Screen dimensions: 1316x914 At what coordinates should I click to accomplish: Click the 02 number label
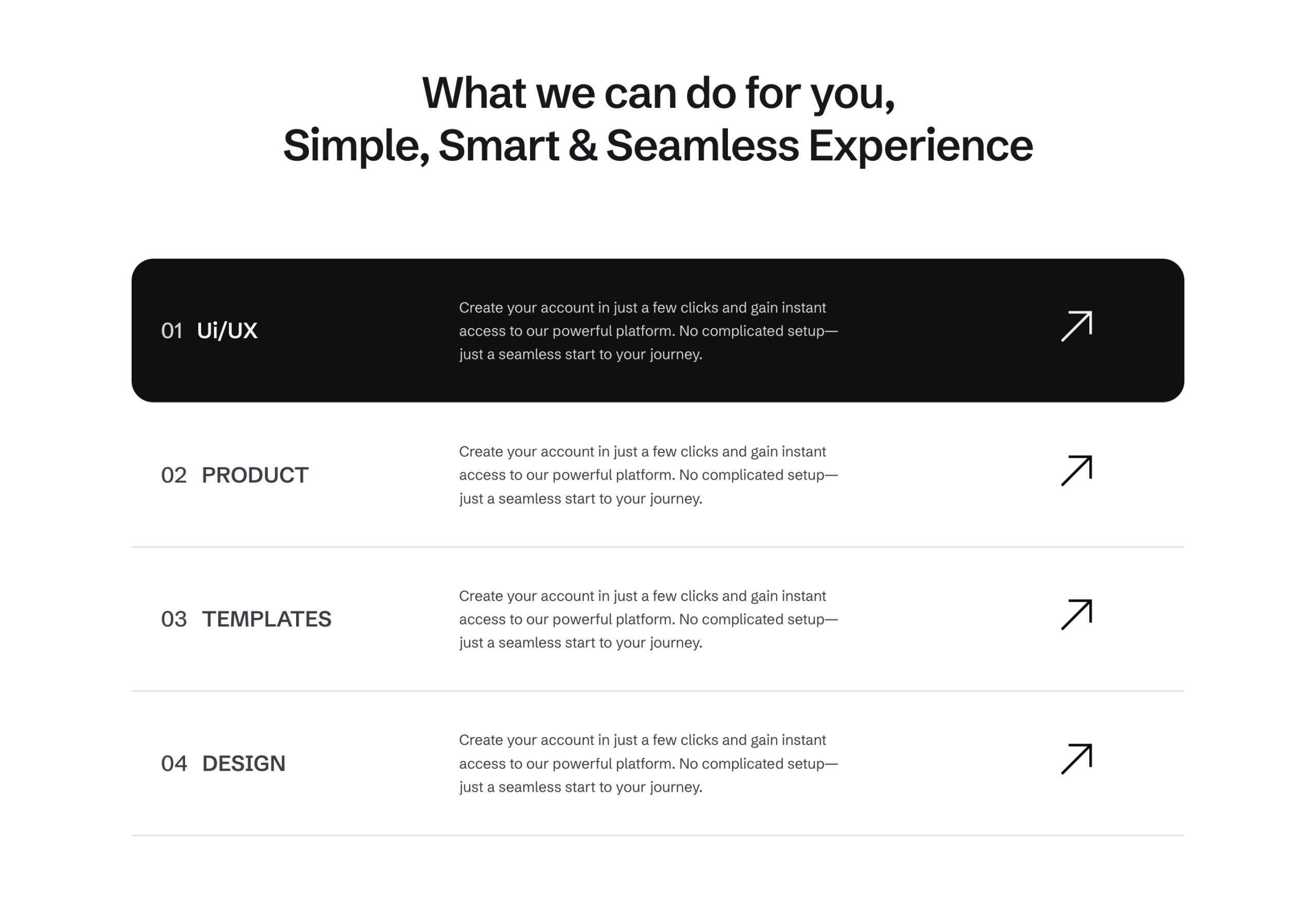(x=174, y=475)
